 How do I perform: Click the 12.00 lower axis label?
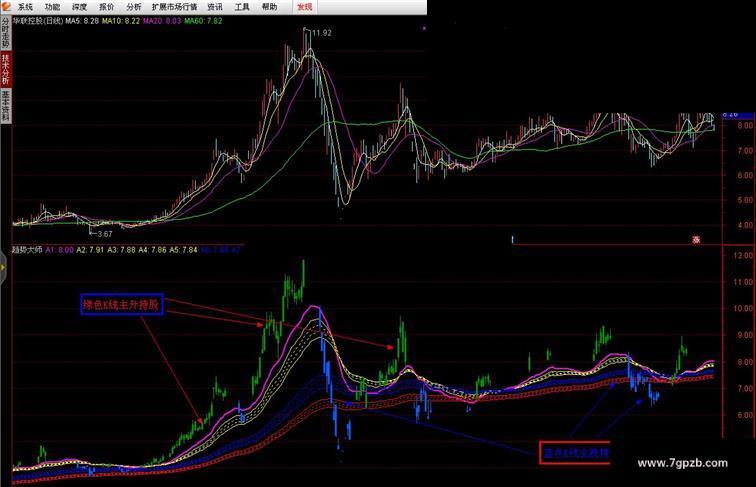click(743, 256)
